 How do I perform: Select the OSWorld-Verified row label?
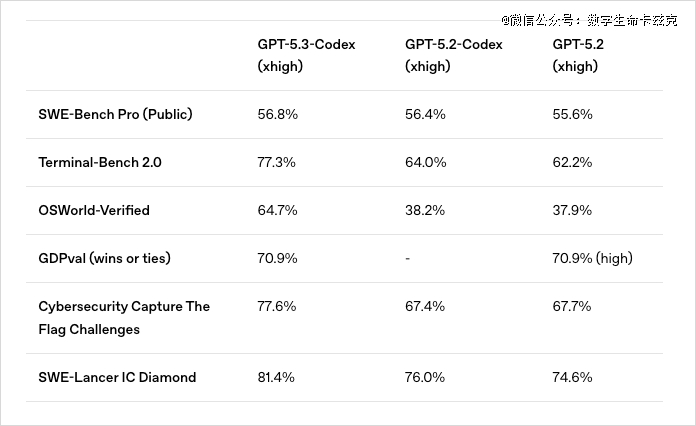94,210
